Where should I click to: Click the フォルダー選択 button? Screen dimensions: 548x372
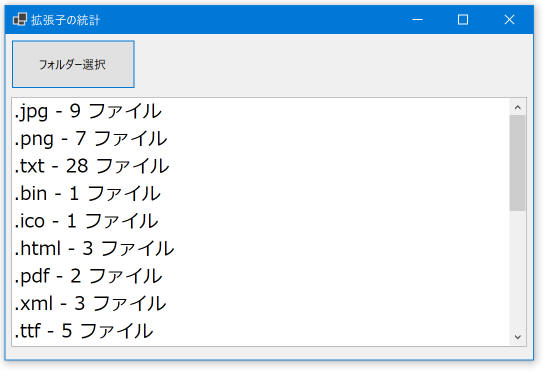73,64
